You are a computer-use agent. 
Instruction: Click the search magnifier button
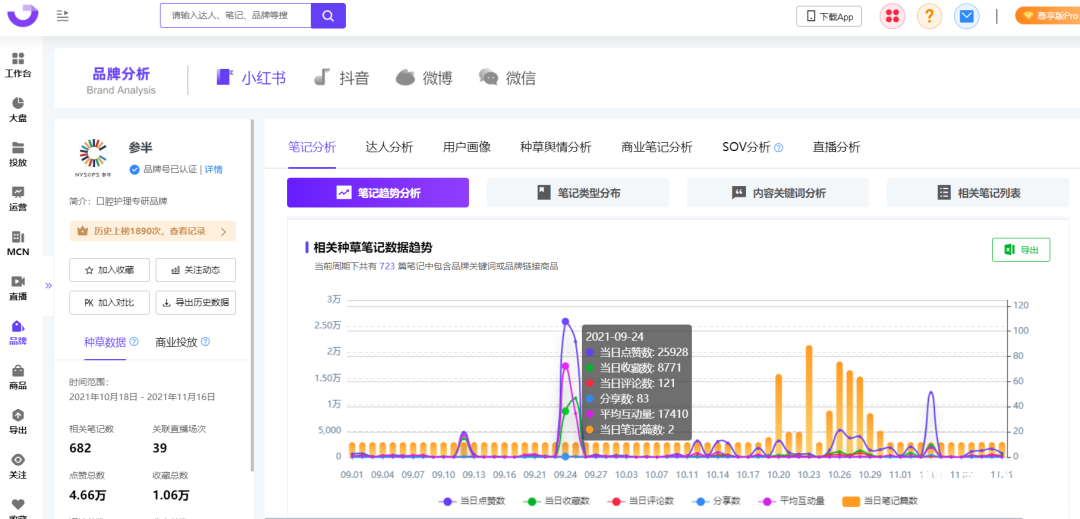coord(328,15)
